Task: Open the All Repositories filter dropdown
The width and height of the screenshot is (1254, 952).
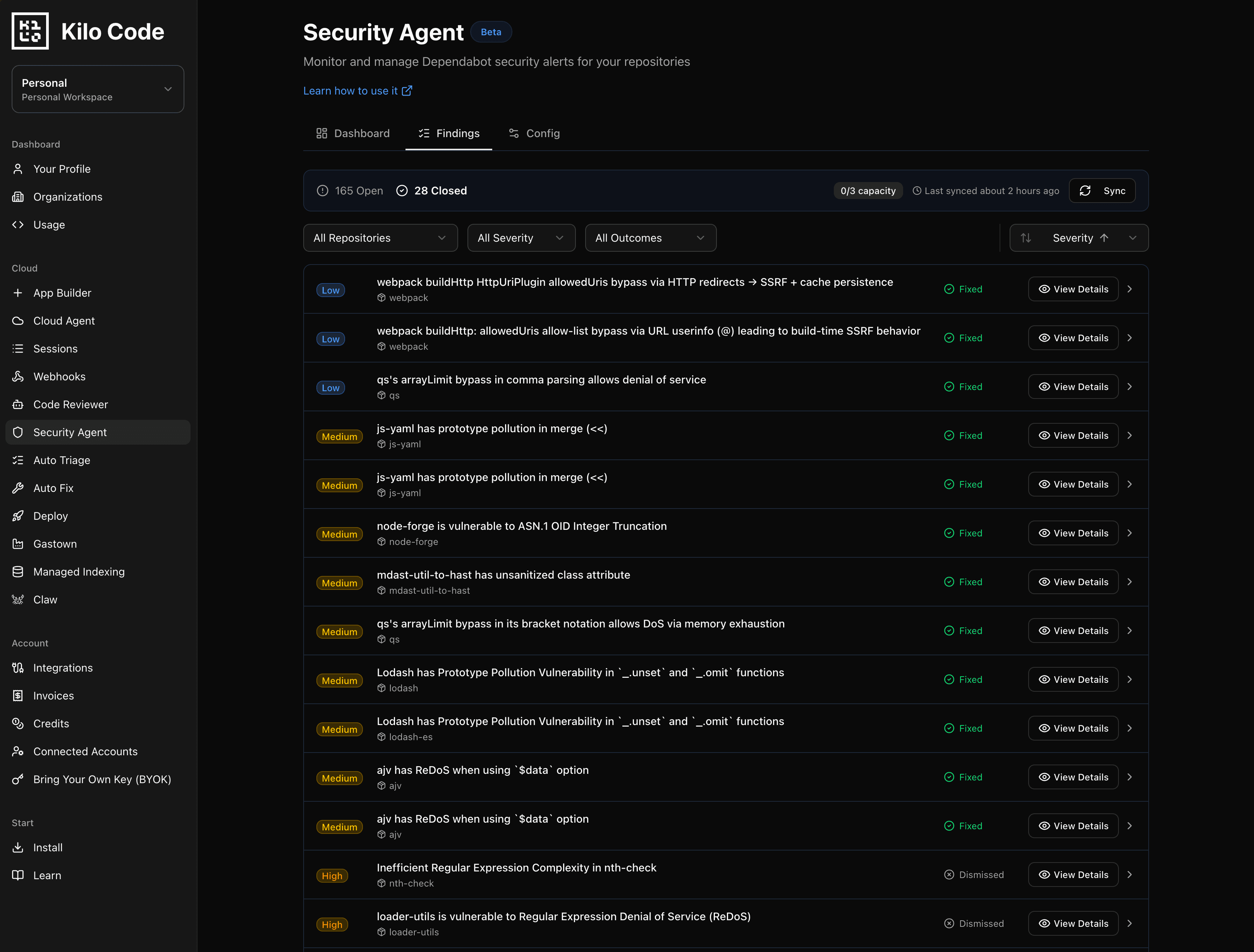Action: tap(380, 238)
